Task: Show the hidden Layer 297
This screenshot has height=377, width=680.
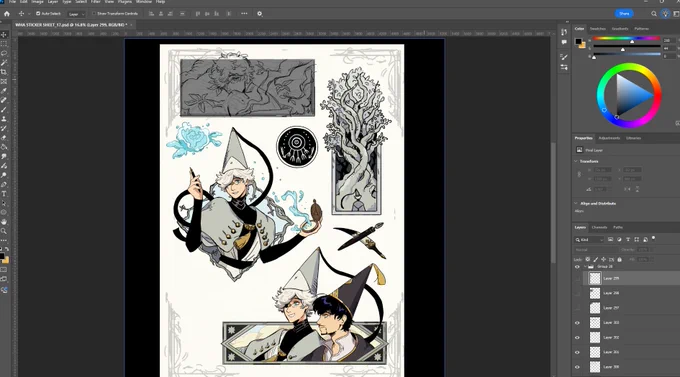Action: (x=577, y=308)
